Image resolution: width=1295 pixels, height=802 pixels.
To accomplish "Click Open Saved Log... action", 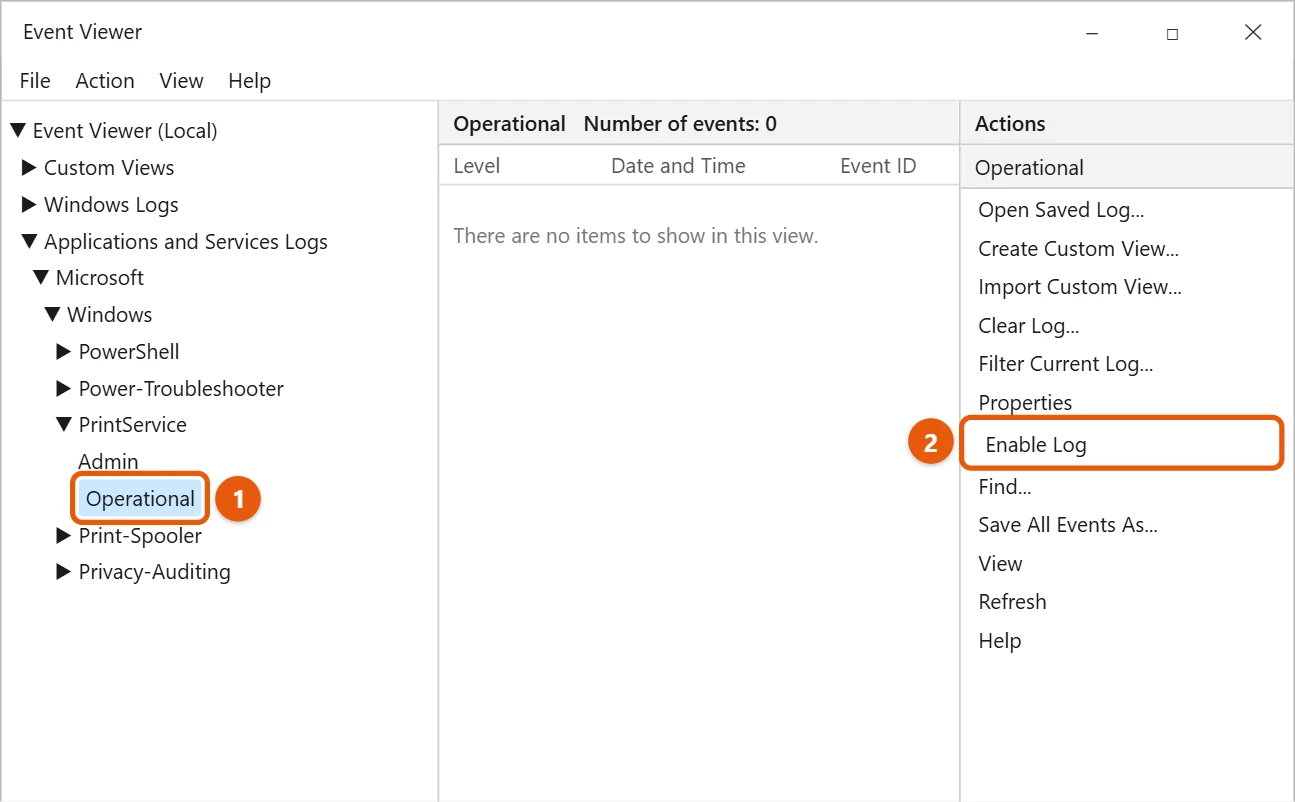I will [x=1061, y=210].
